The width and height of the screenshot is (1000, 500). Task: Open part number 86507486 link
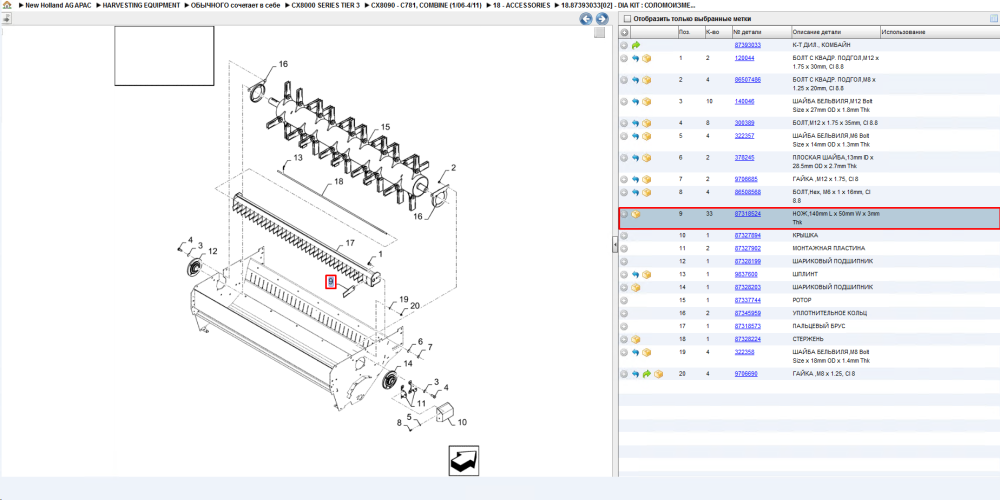point(747,80)
